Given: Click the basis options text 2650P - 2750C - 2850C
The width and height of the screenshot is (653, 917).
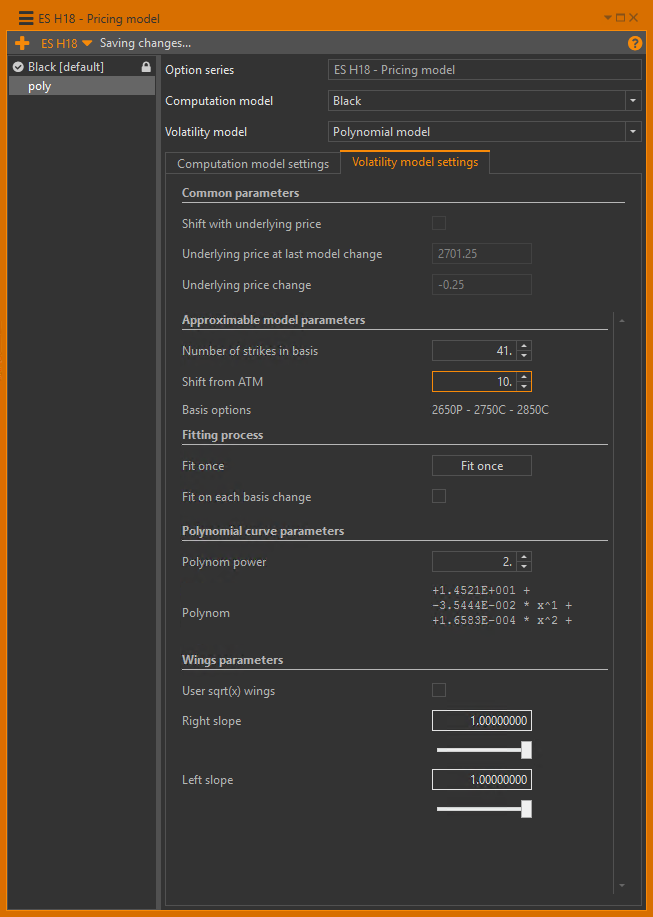Looking at the screenshot, I should coord(490,410).
